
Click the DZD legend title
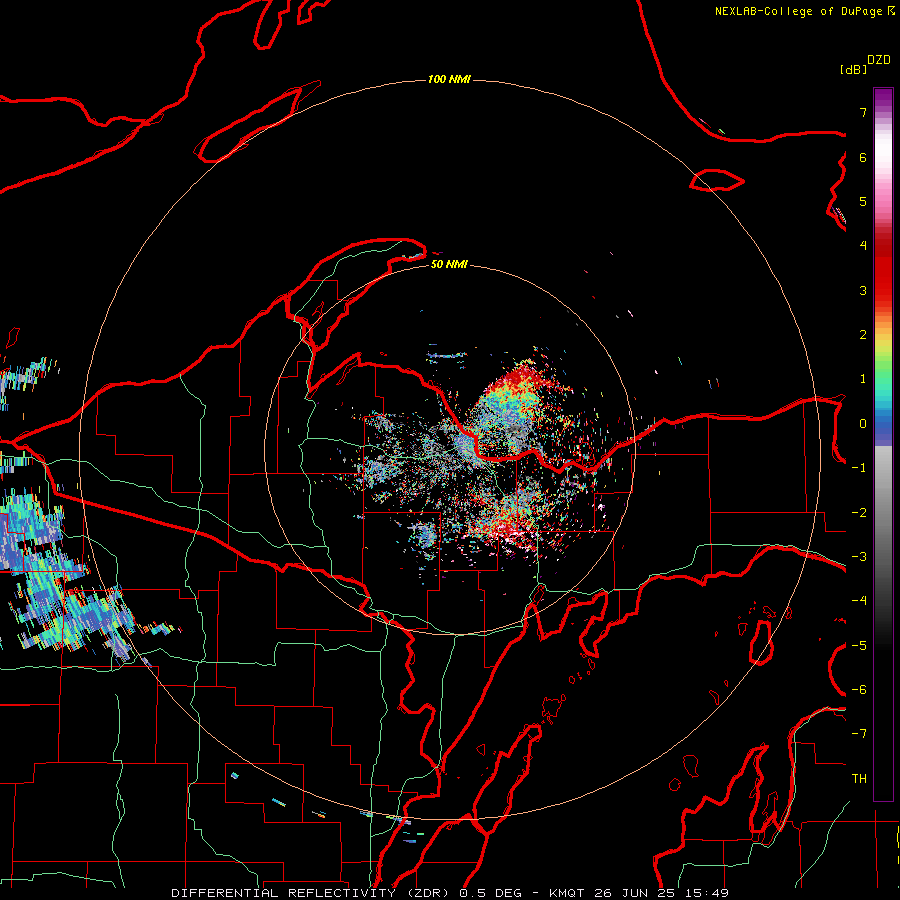coord(879,60)
